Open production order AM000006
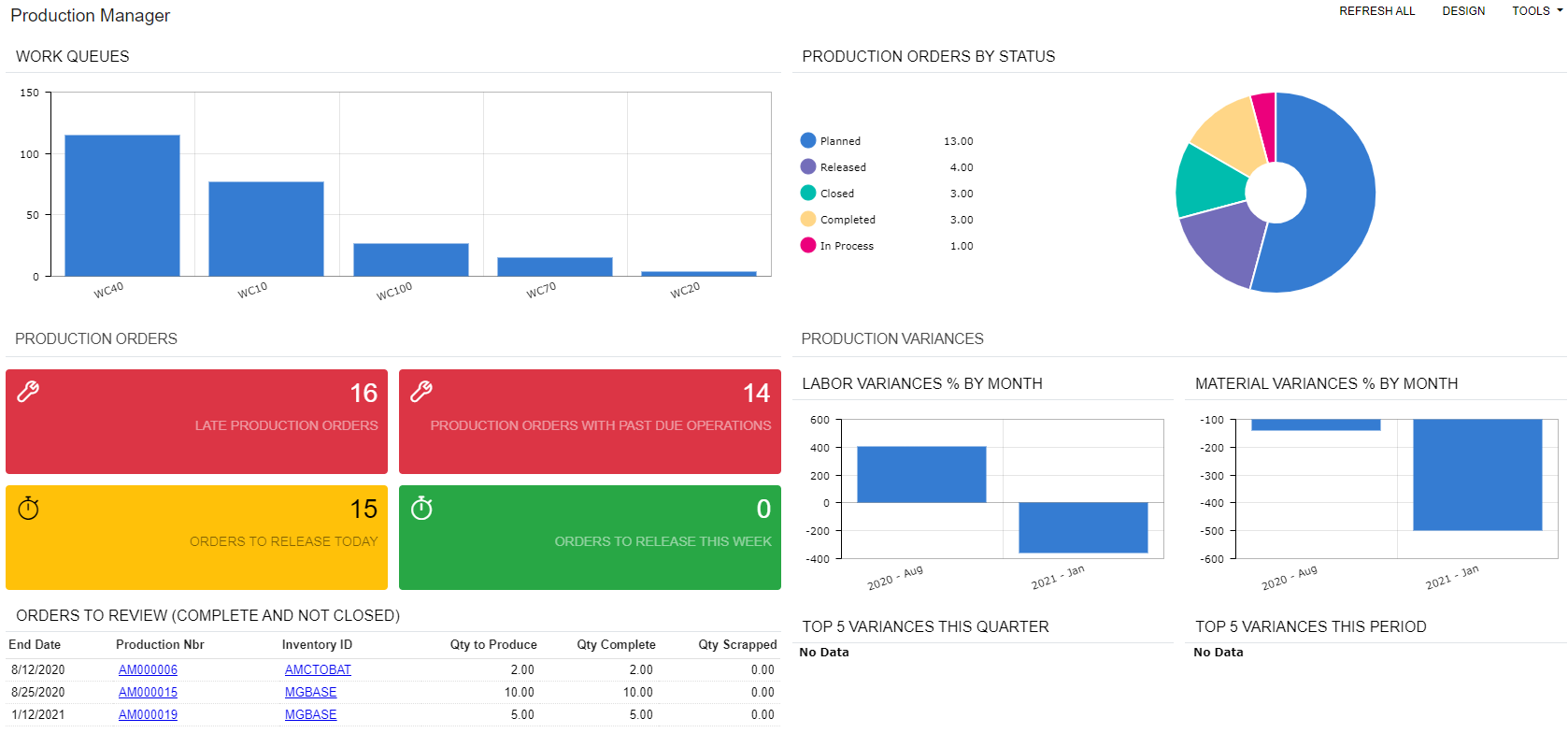 pyautogui.click(x=148, y=669)
